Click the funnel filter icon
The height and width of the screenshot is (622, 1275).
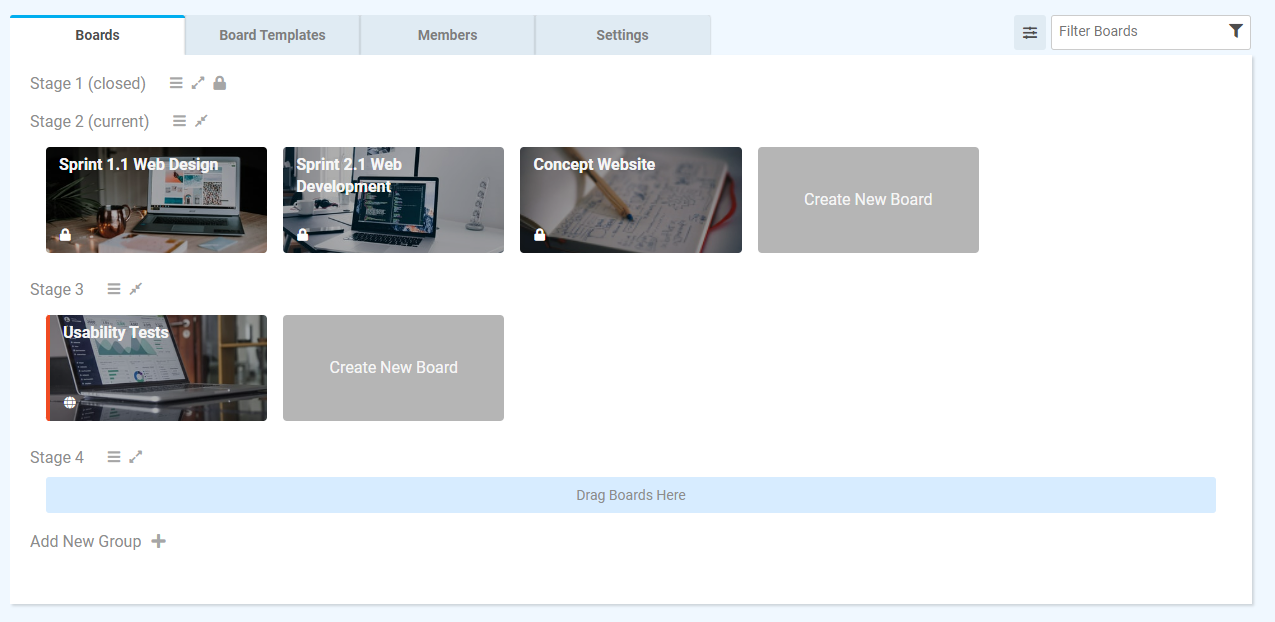coord(1236,31)
